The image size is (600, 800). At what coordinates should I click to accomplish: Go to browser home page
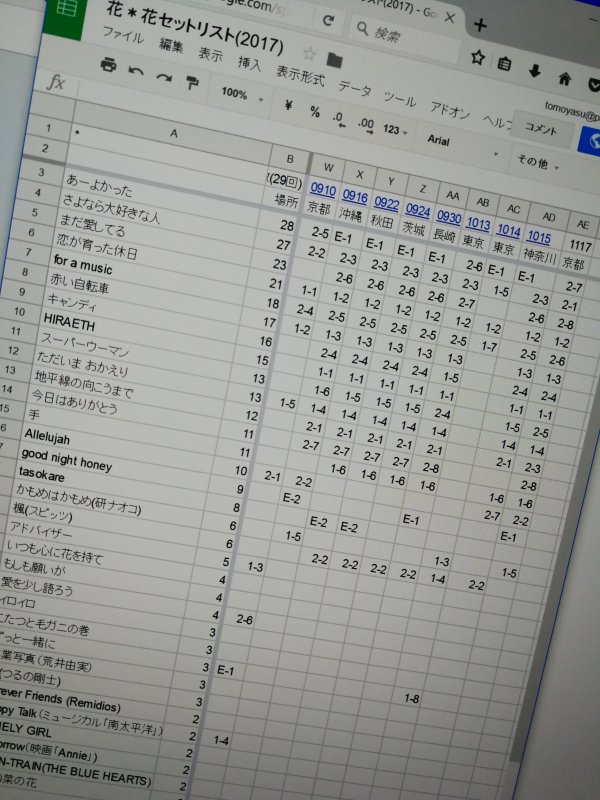(x=564, y=78)
